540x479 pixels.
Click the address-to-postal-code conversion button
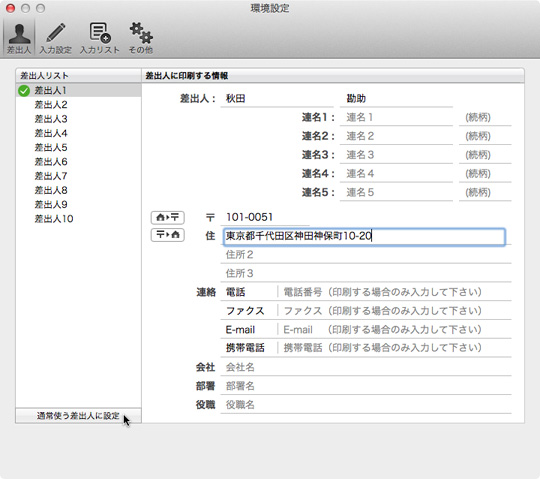coord(168,217)
